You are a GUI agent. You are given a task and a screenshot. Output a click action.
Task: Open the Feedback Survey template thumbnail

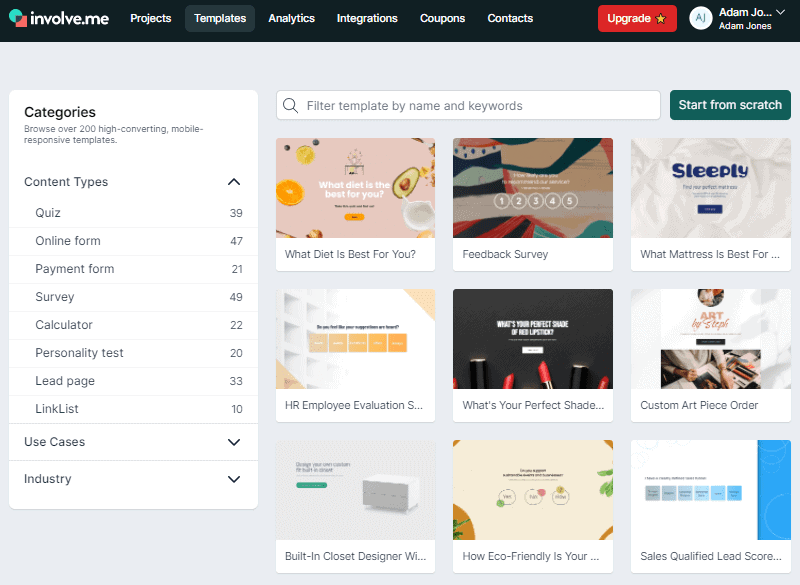click(533, 188)
